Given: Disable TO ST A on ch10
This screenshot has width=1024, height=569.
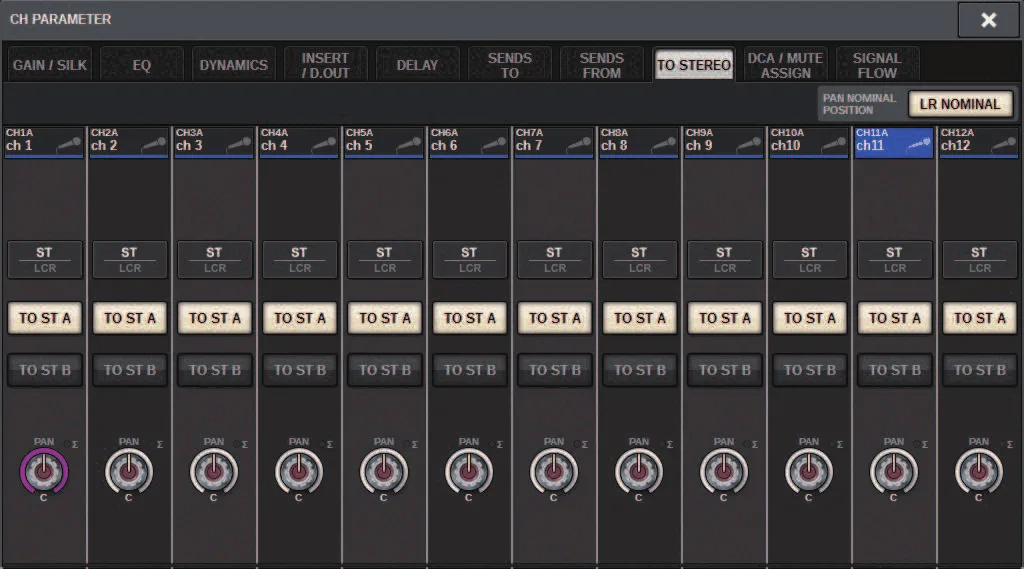Looking at the screenshot, I should click(x=809, y=318).
